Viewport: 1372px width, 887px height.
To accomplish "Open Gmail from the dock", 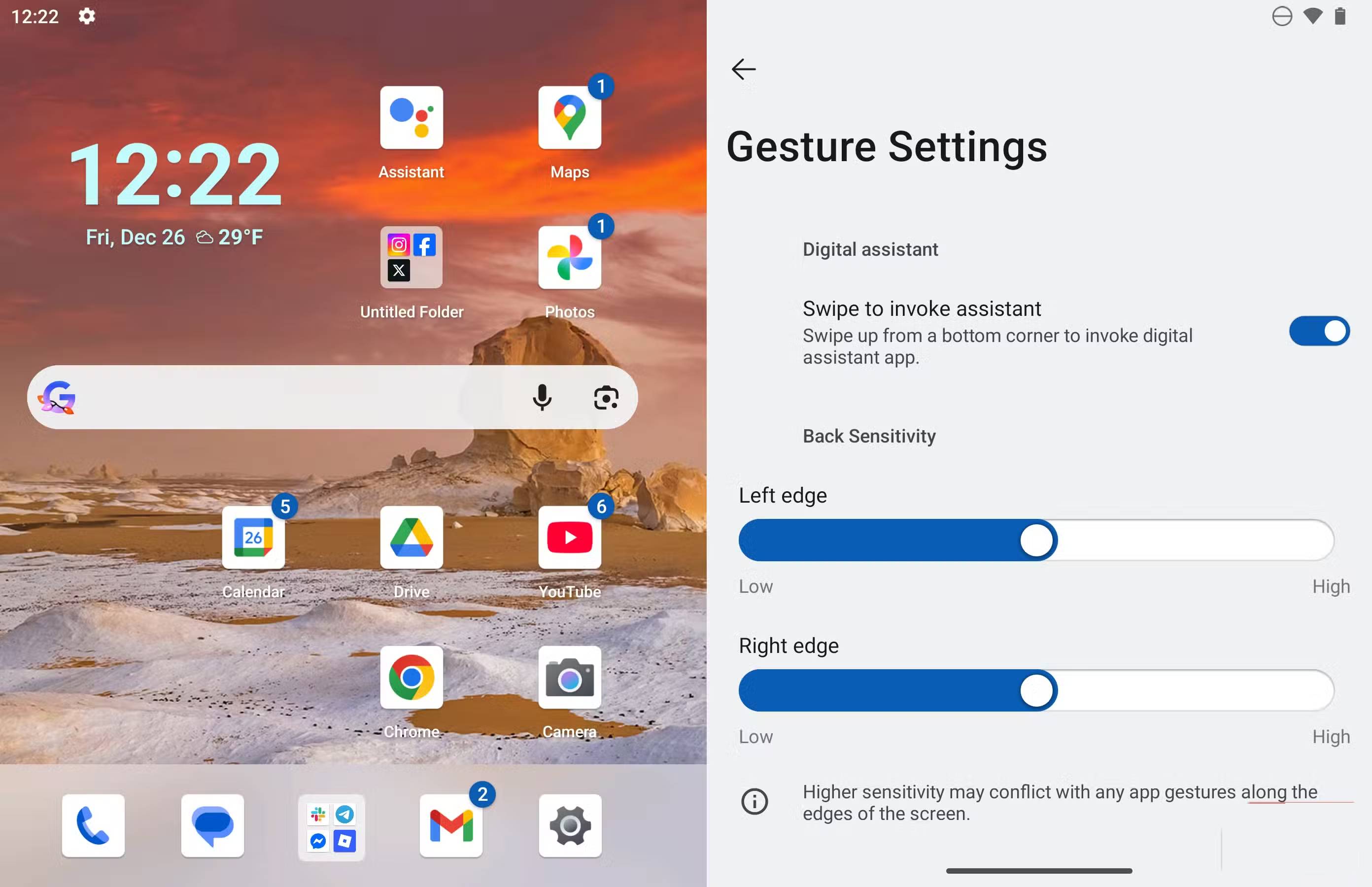I will [x=451, y=826].
